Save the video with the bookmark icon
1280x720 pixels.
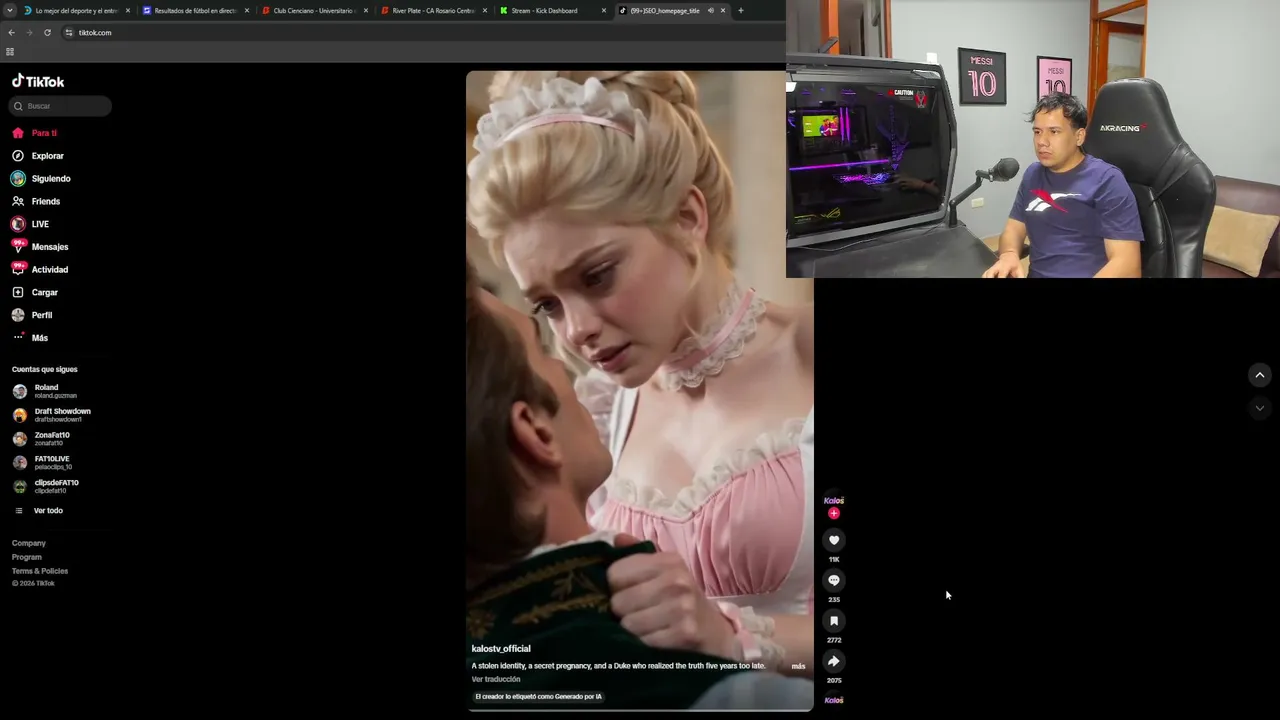point(834,621)
